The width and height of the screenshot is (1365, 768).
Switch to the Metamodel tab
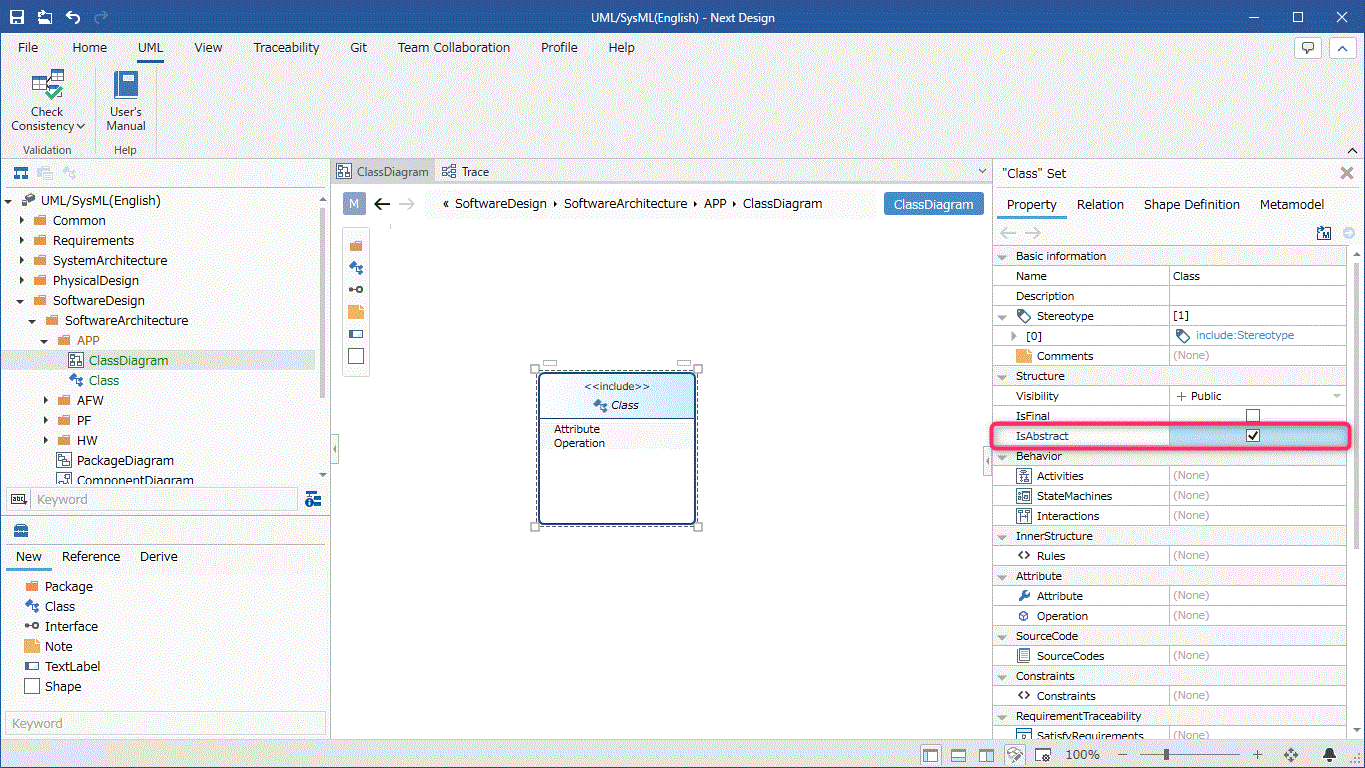1293,204
